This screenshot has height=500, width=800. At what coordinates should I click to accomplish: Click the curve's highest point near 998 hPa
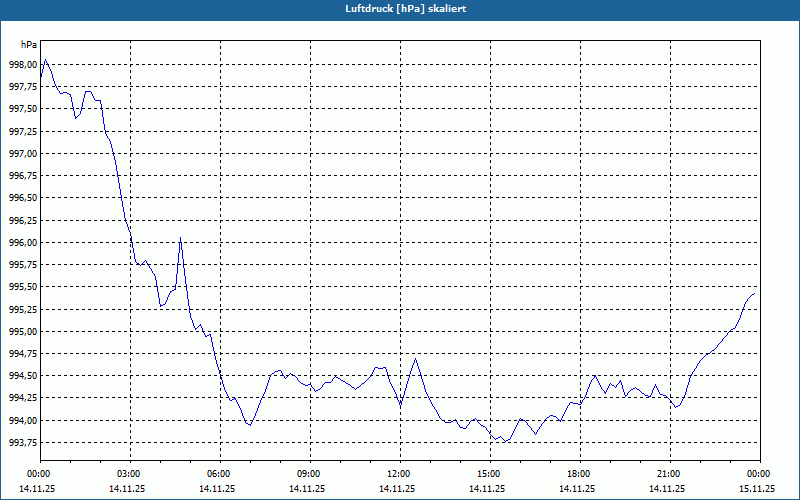click(x=45, y=60)
